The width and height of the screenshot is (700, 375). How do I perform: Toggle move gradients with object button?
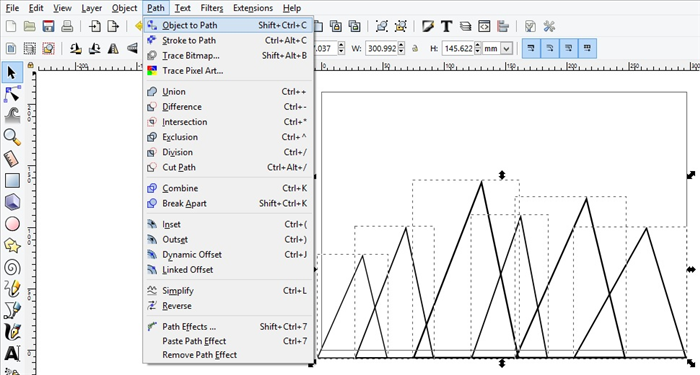tap(569, 48)
